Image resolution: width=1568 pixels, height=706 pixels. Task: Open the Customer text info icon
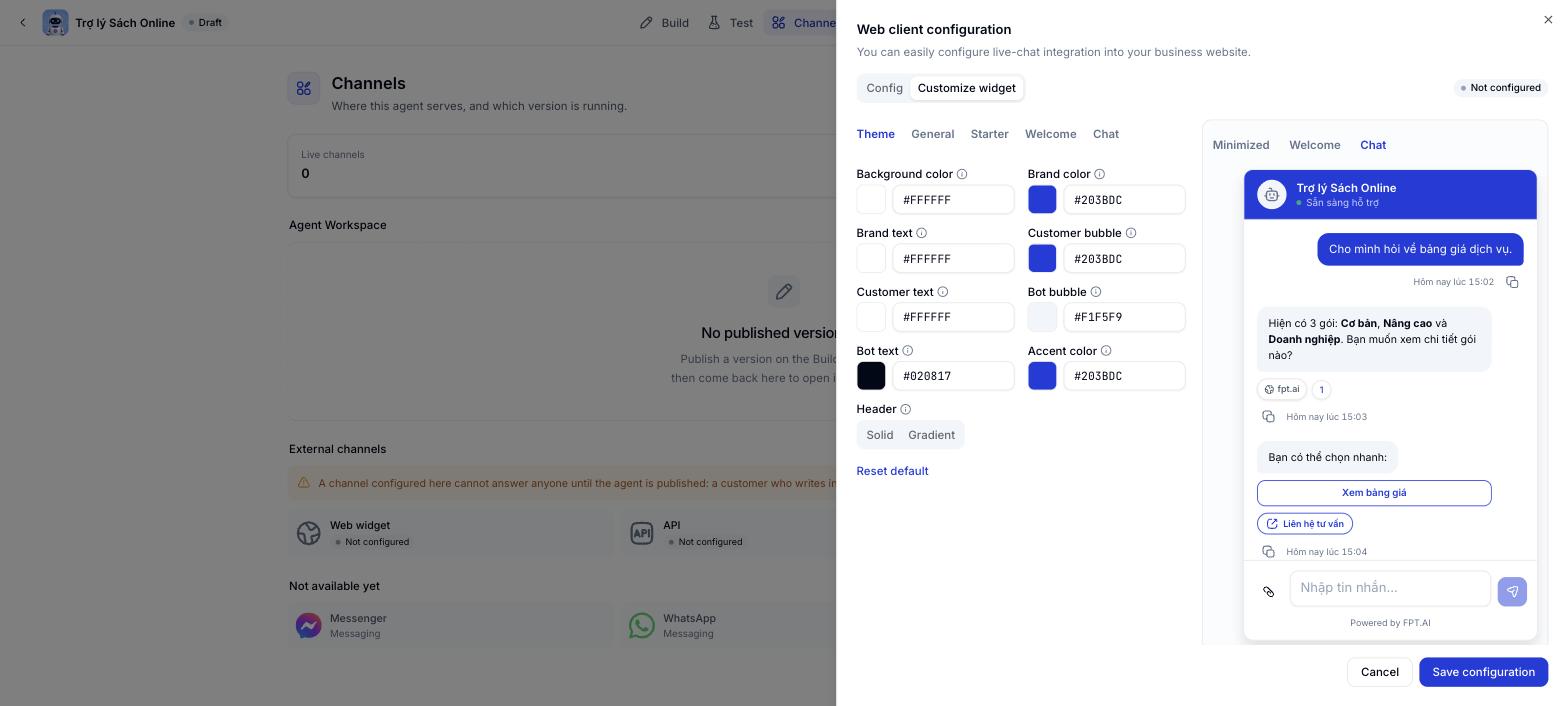(x=943, y=292)
